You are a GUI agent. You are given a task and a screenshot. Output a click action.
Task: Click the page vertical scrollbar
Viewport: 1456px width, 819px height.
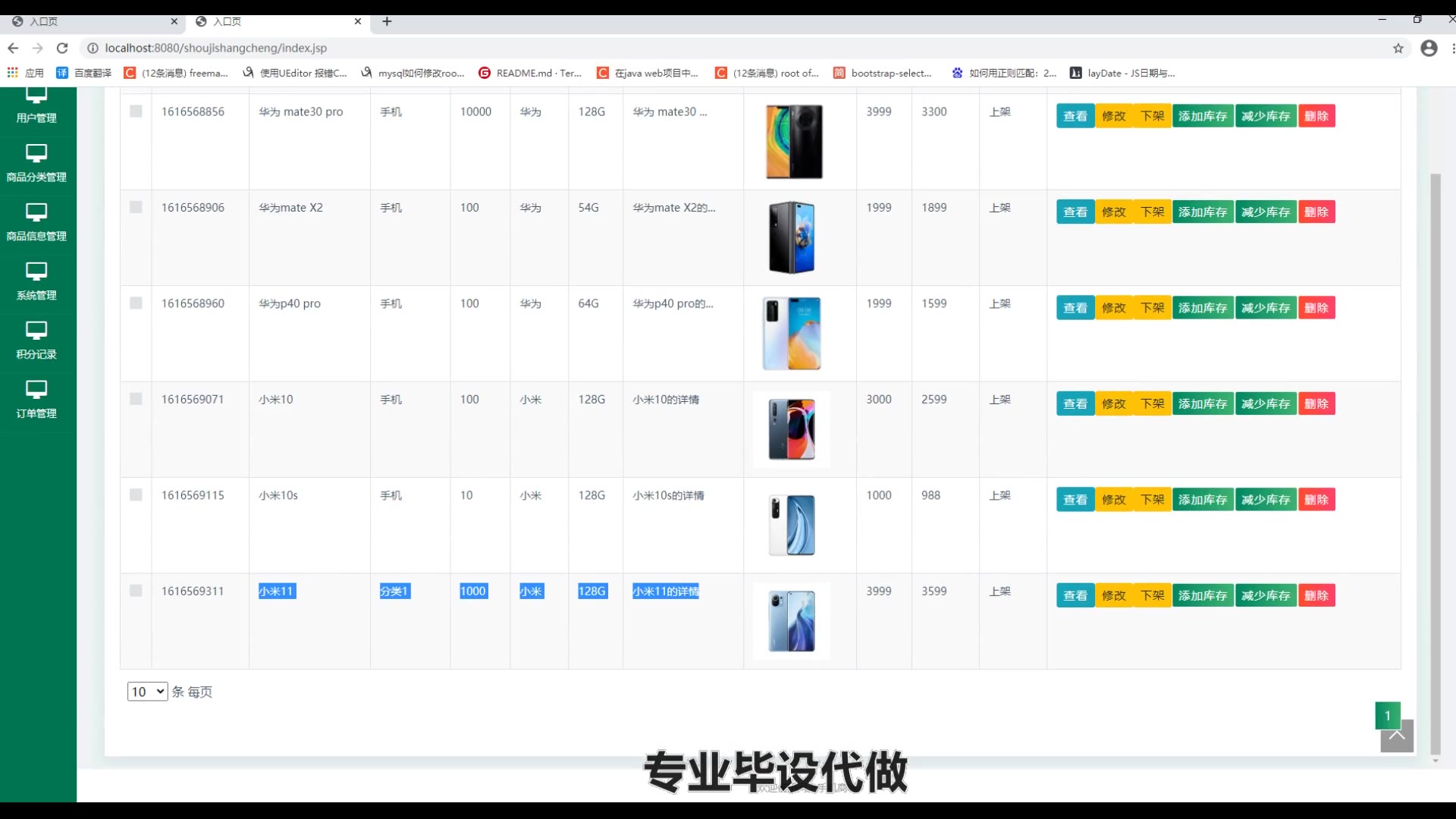pos(1435,463)
